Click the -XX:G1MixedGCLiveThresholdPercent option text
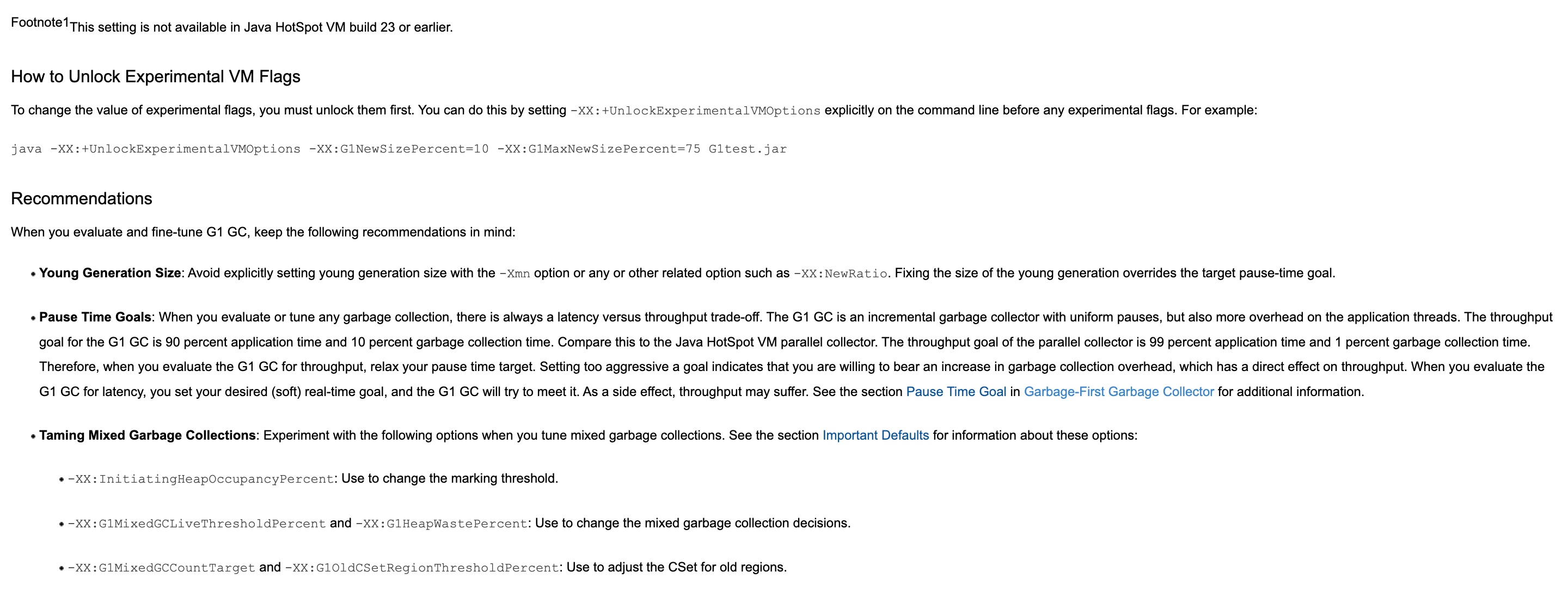 pyautogui.click(x=197, y=524)
